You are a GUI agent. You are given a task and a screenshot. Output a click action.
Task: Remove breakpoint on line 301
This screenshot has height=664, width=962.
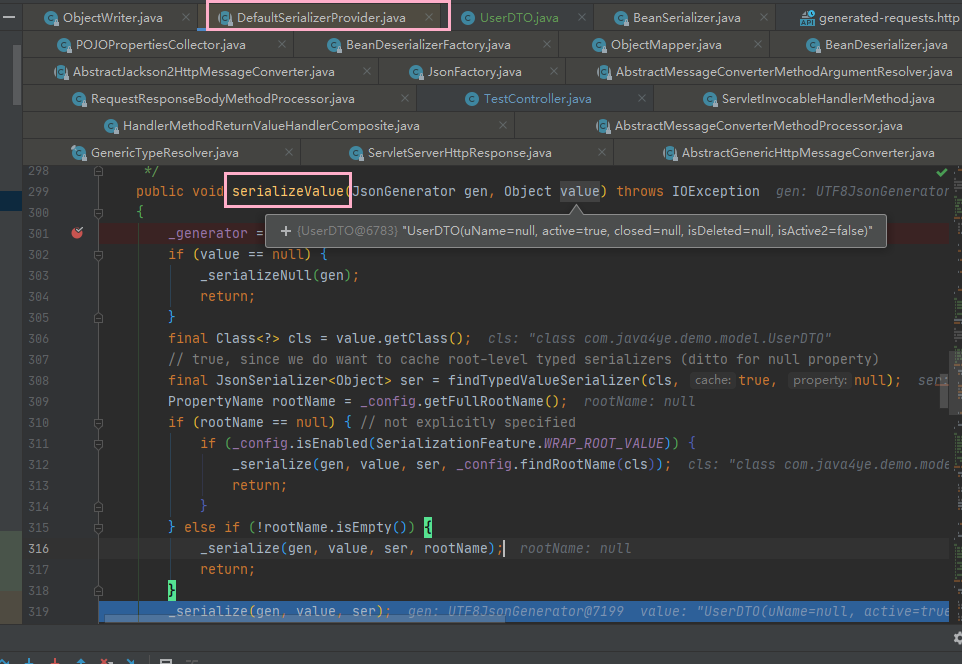(77, 233)
